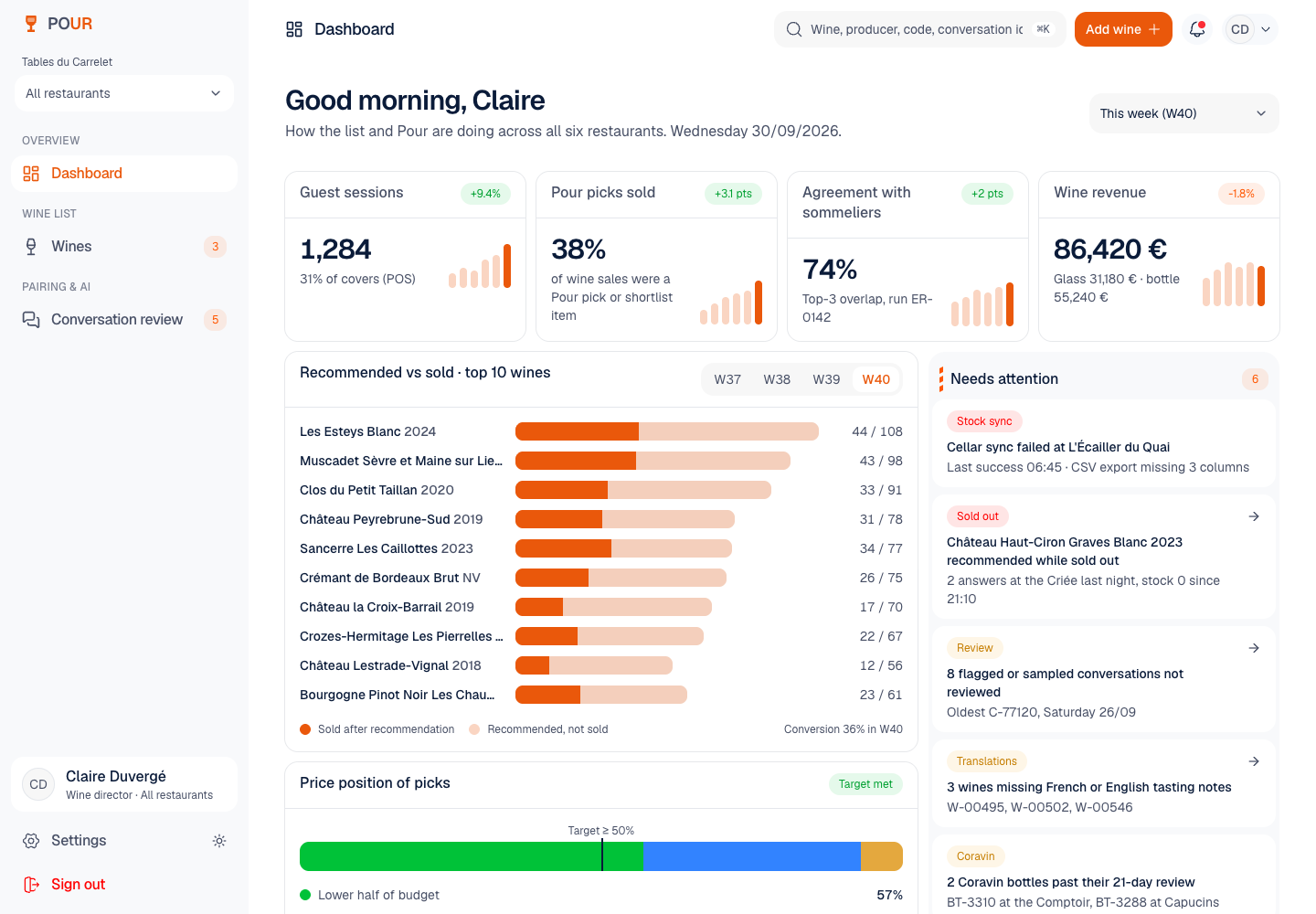Click the 86,420 € revenue value

1110,249
